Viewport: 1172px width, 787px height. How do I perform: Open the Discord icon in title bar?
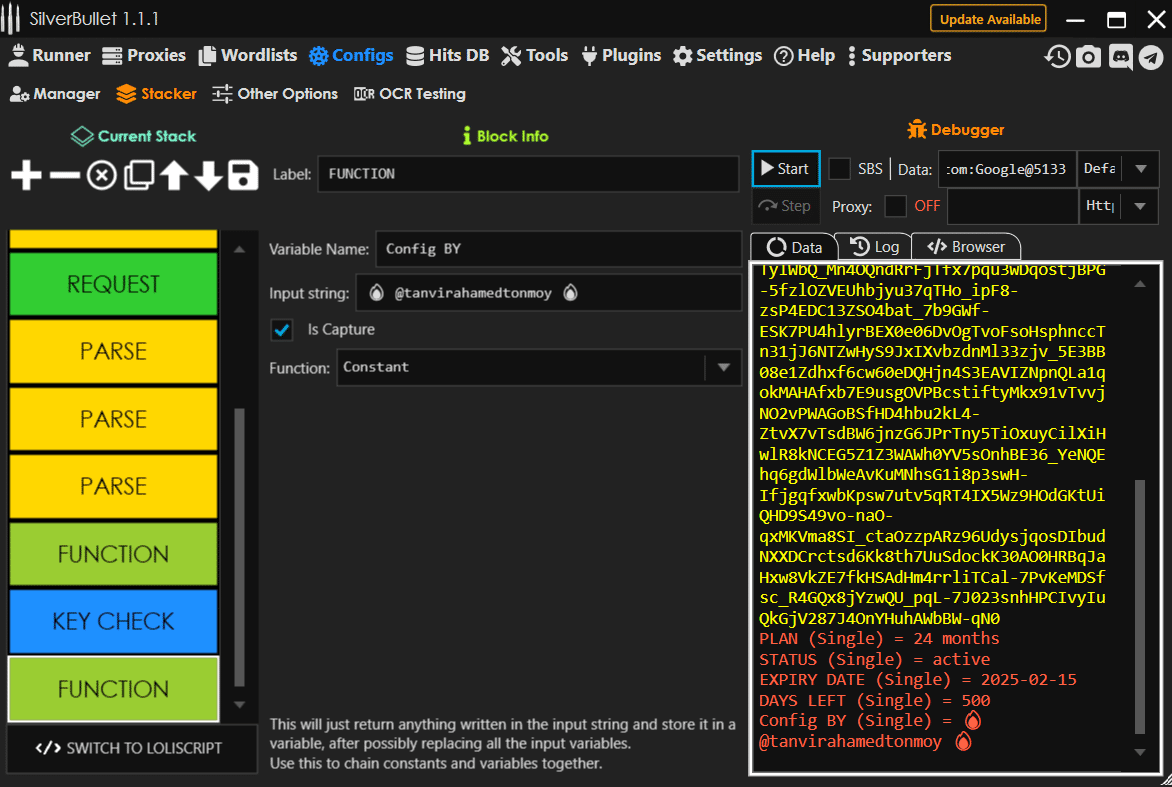(x=1120, y=57)
